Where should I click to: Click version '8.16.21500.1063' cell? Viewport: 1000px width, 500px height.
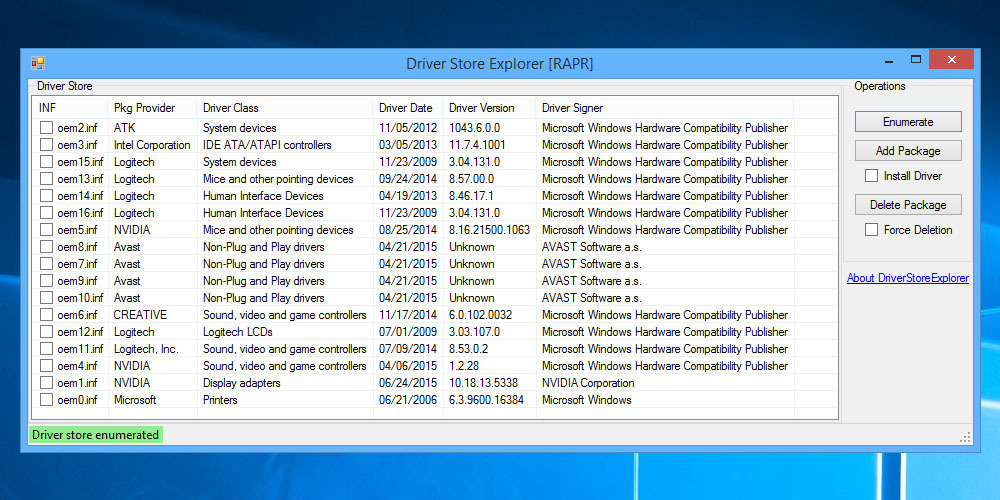pyautogui.click(x=489, y=230)
